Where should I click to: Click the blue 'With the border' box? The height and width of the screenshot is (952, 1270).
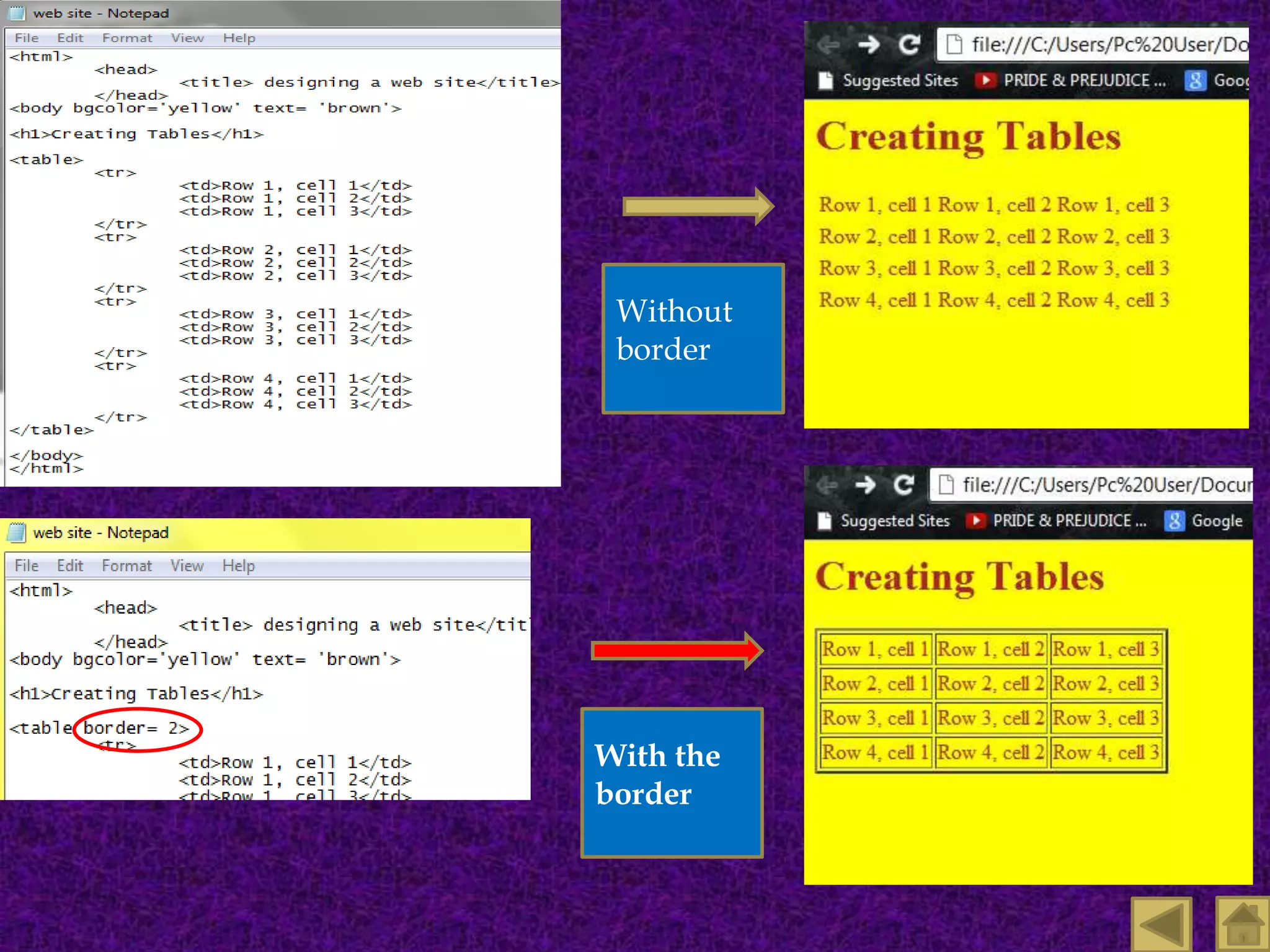coord(672,783)
